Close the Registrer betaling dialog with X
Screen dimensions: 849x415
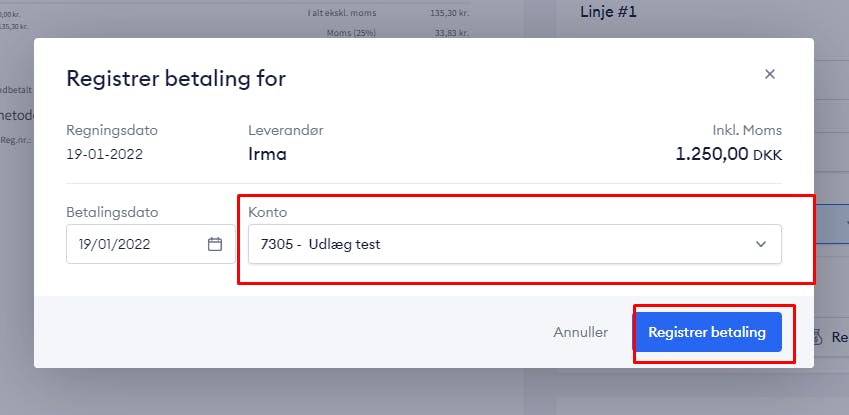(x=769, y=74)
